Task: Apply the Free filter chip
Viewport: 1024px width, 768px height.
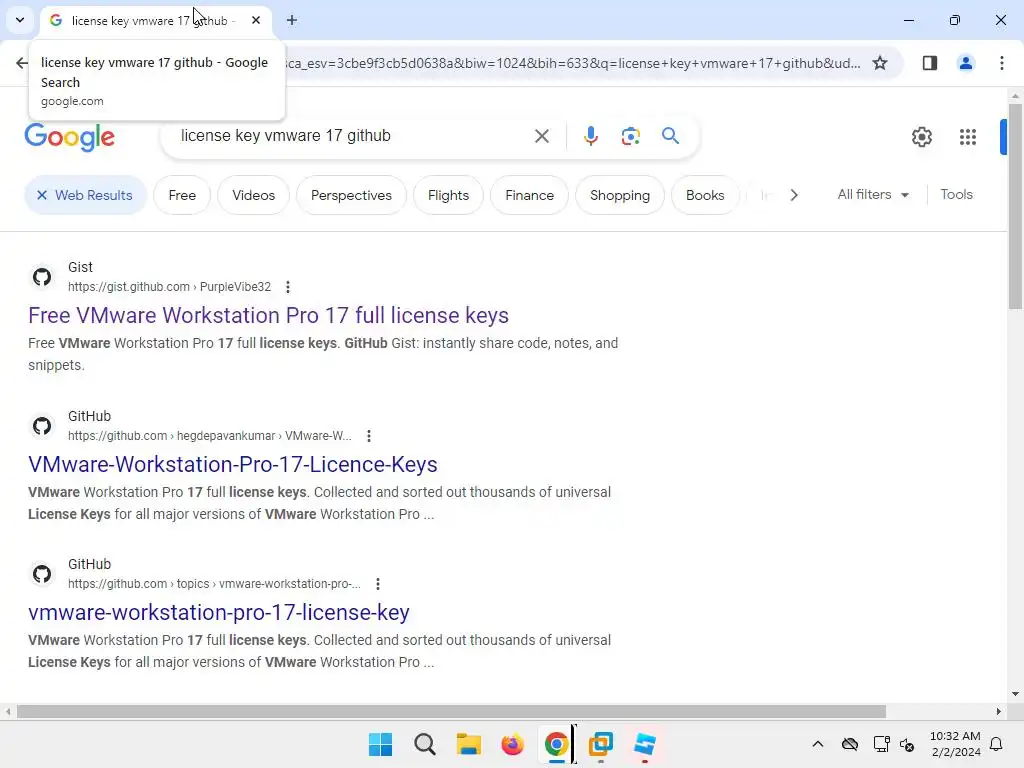Action: [x=182, y=195]
